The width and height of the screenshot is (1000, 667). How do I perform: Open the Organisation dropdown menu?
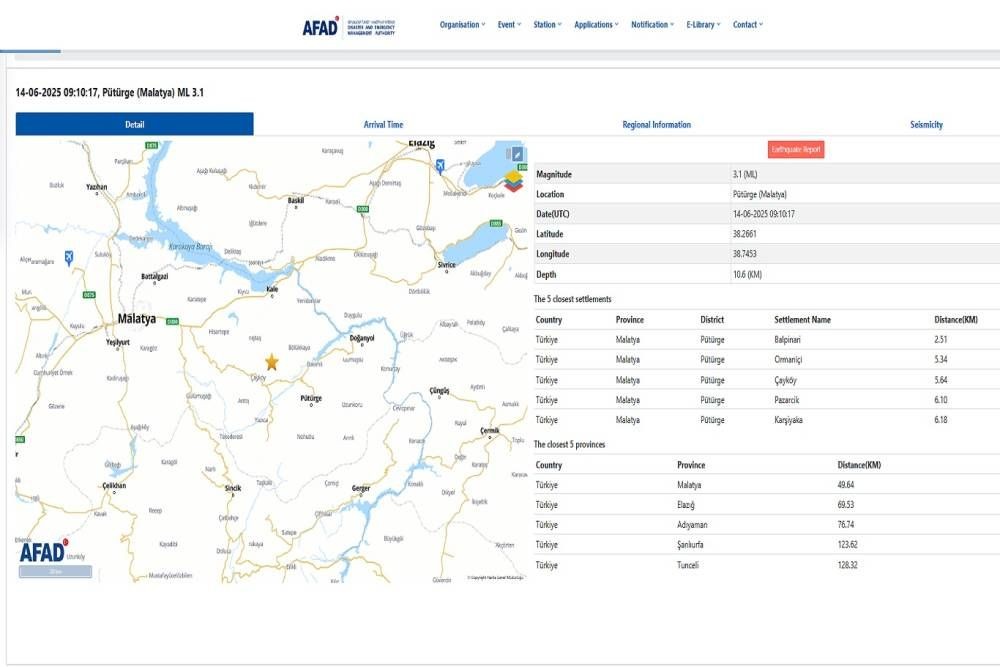[x=460, y=24]
